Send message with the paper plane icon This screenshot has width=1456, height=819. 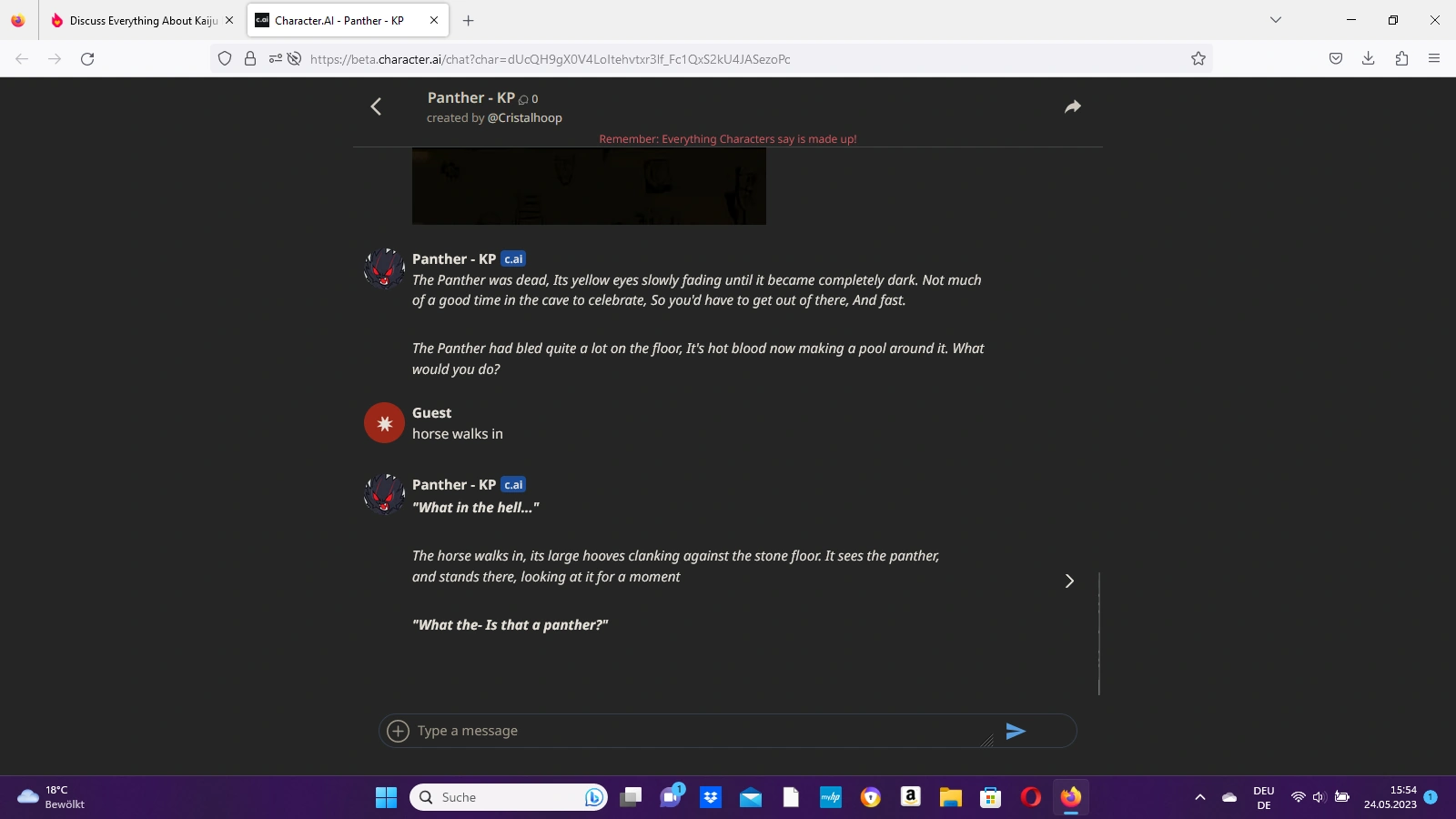[x=1016, y=731]
